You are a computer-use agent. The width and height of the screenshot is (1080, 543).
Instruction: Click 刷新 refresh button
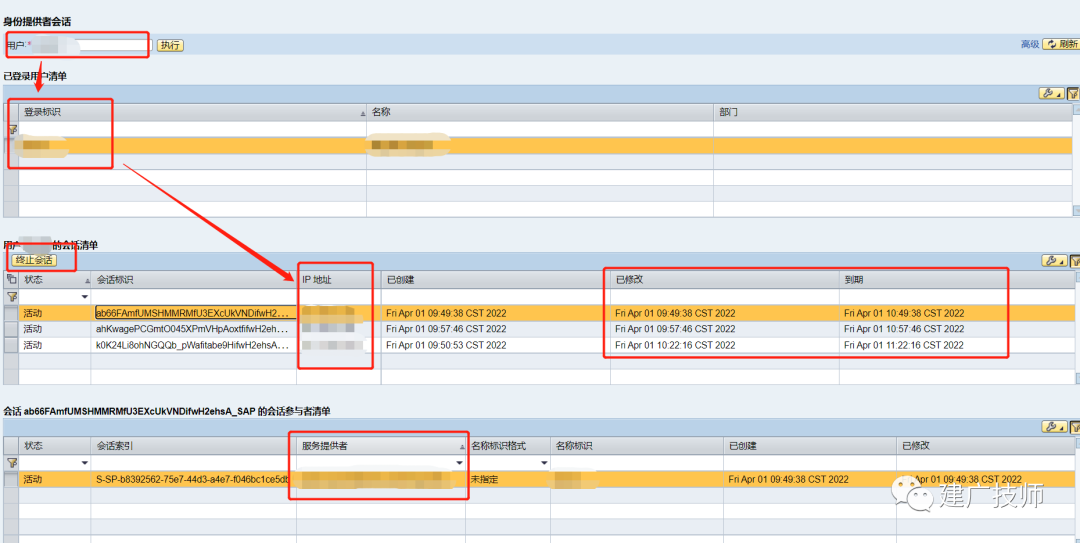(1061, 44)
